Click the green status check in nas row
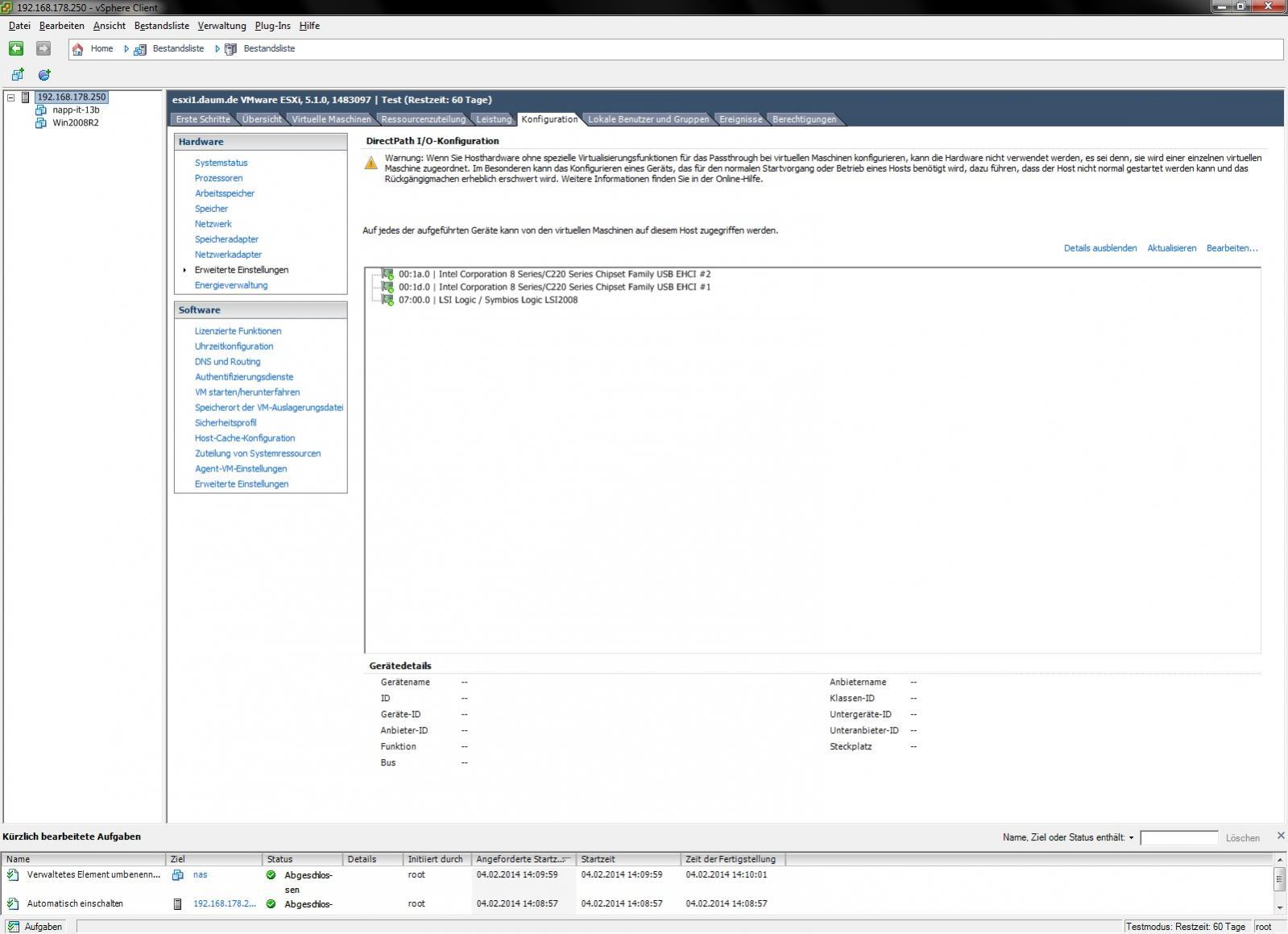Image resolution: width=1288 pixels, height=934 pixels. click(271, 875)
